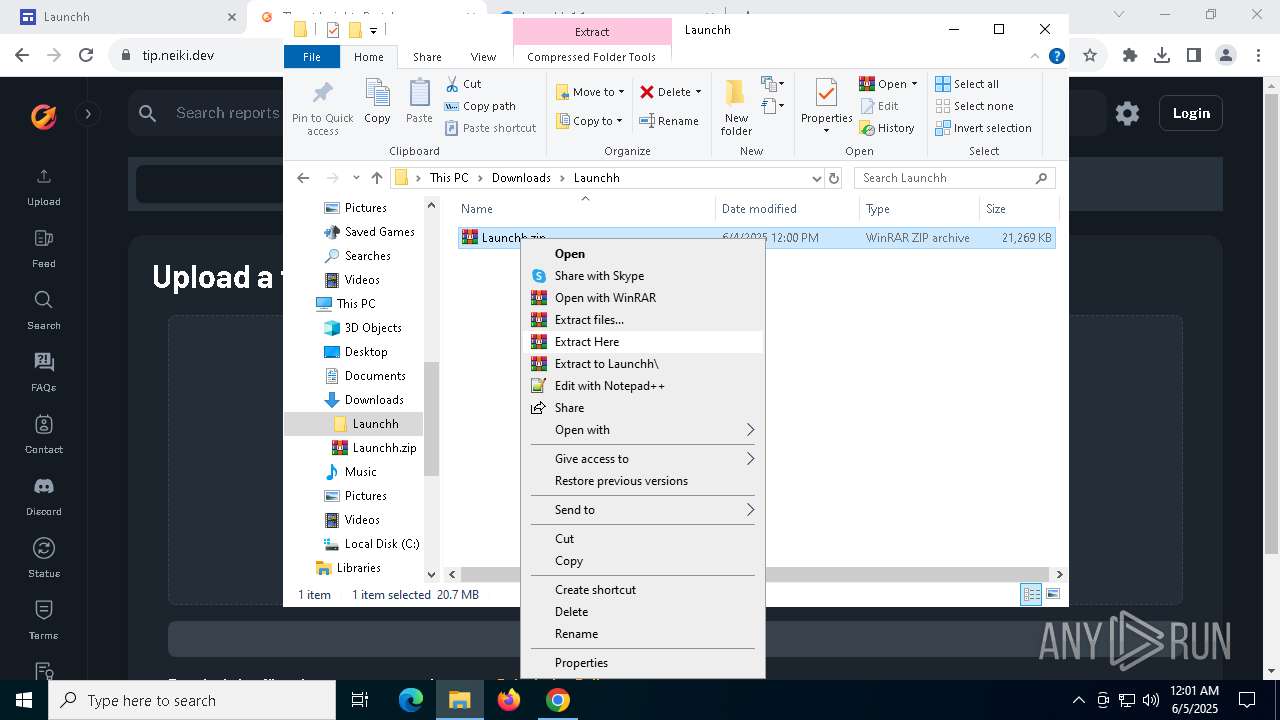Click the Back navigation arrow in Explorer
The height and width of the screenshot is (720, 1280).
(304, 178)
